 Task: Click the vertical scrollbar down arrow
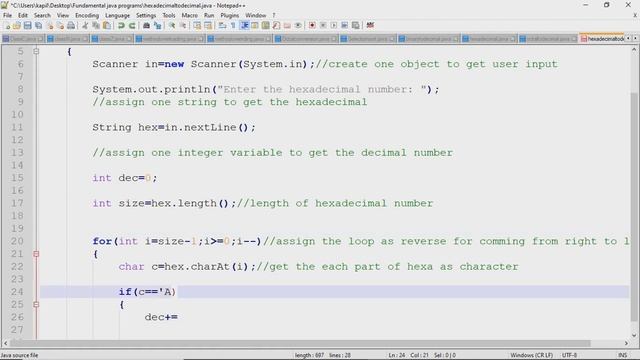click(633, 336)
